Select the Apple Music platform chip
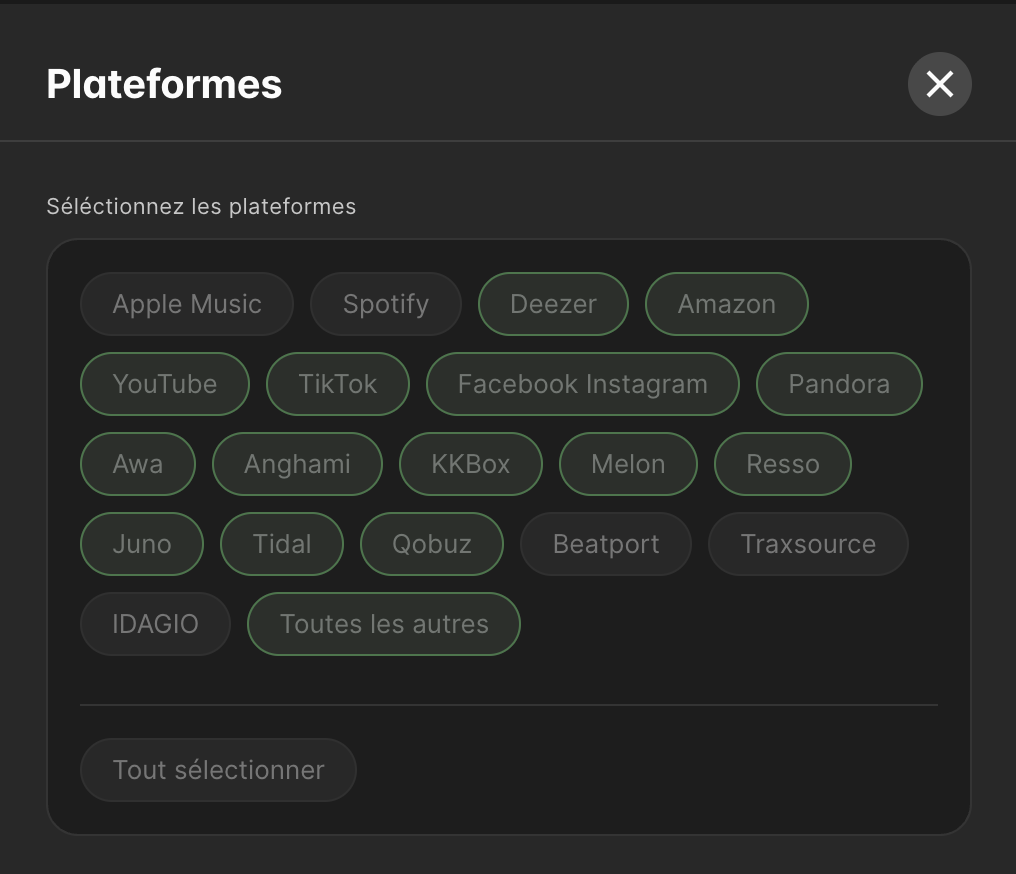This screenshot has width=1016, height=874. tap(187, 304)
